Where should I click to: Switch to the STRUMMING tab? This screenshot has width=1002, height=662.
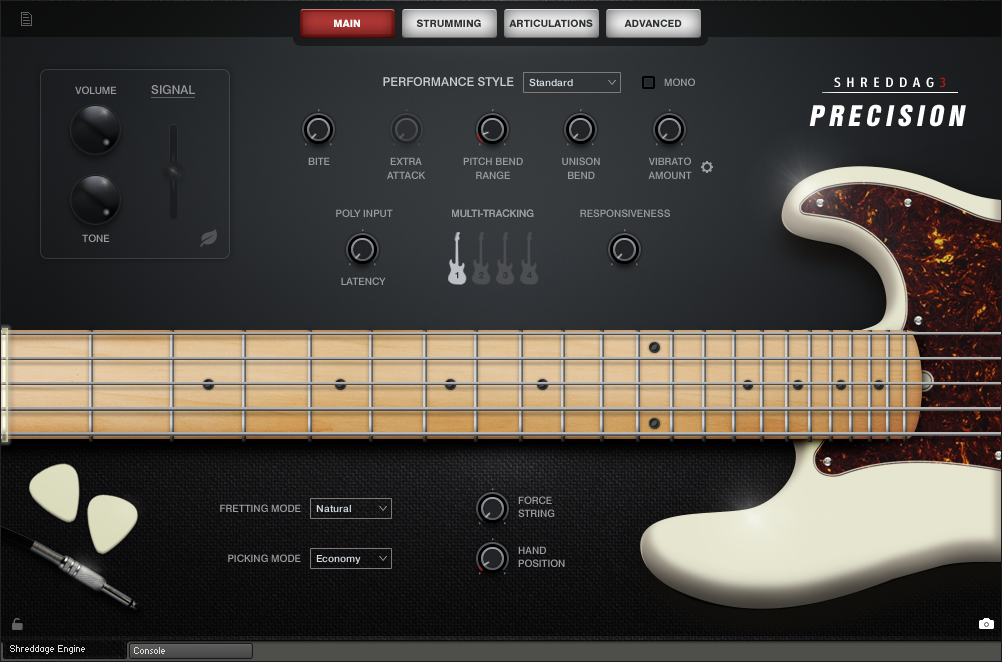449,22
